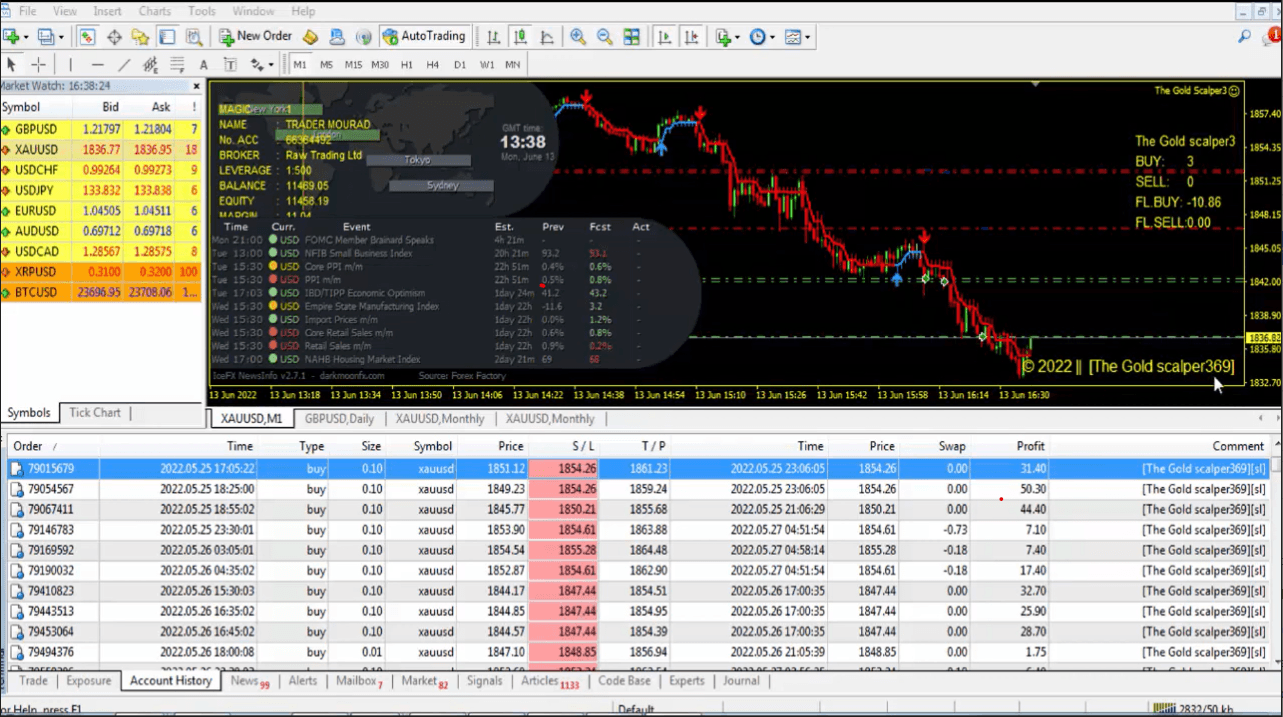Expand the Templates dropdown arrow
The height and width of the screenshot is (717, 1283).
(x=807, y=38)
